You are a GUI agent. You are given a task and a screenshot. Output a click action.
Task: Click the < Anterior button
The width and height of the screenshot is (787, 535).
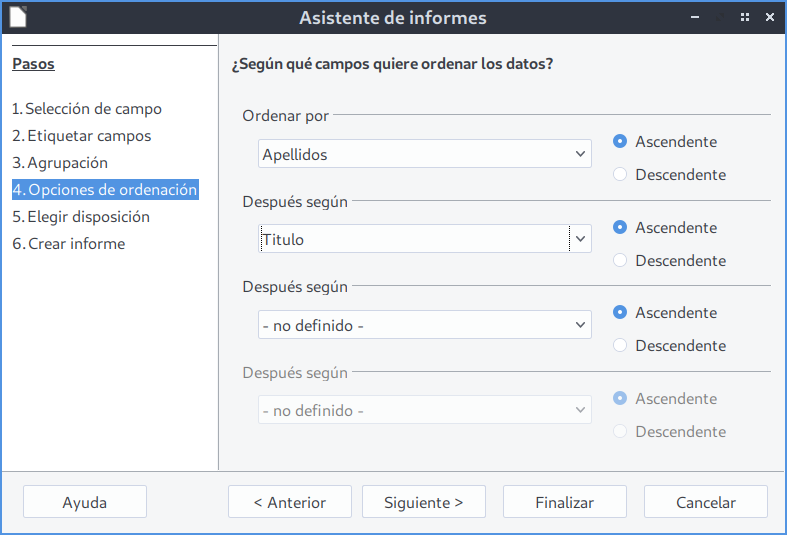click(x=290, y=502)
